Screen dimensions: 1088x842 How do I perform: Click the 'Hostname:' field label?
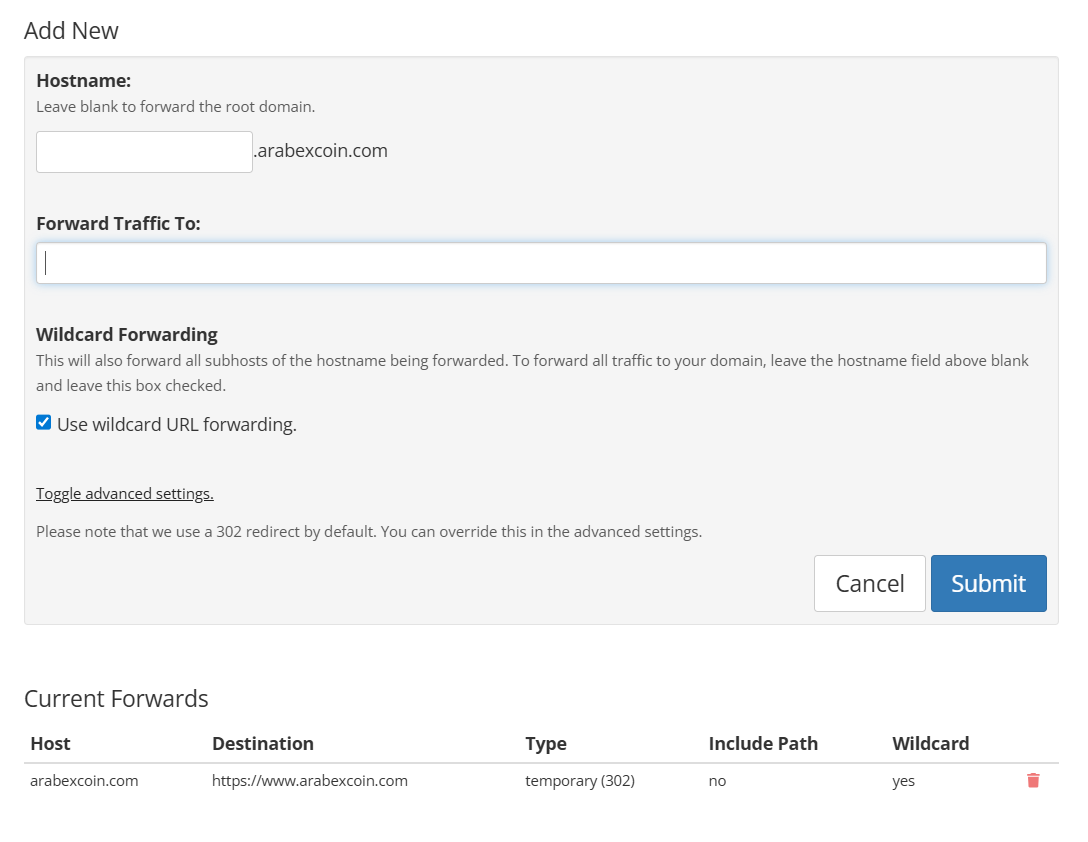(x=84, y=80)
